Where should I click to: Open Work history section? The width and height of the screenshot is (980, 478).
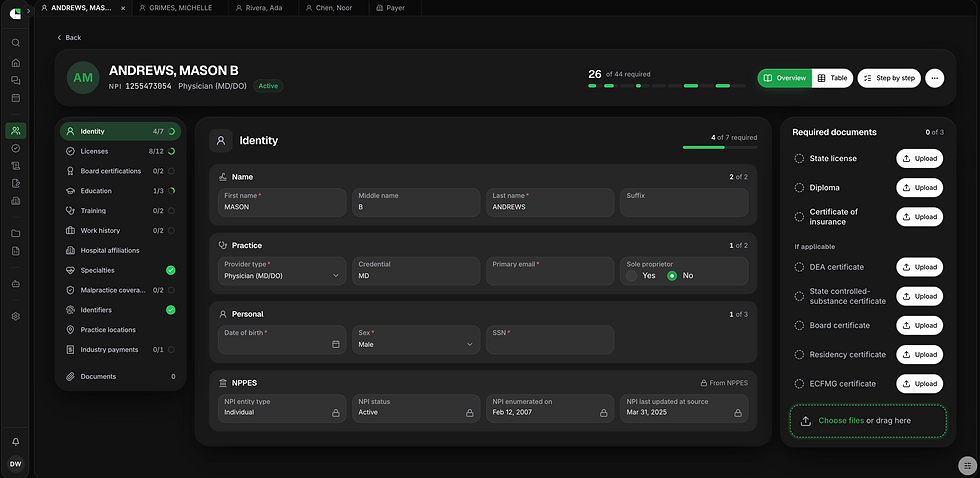coord(120,231)
